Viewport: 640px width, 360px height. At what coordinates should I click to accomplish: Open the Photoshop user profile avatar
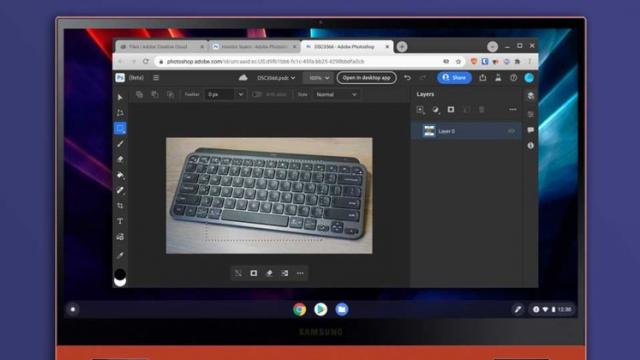[x=529, y=78]
